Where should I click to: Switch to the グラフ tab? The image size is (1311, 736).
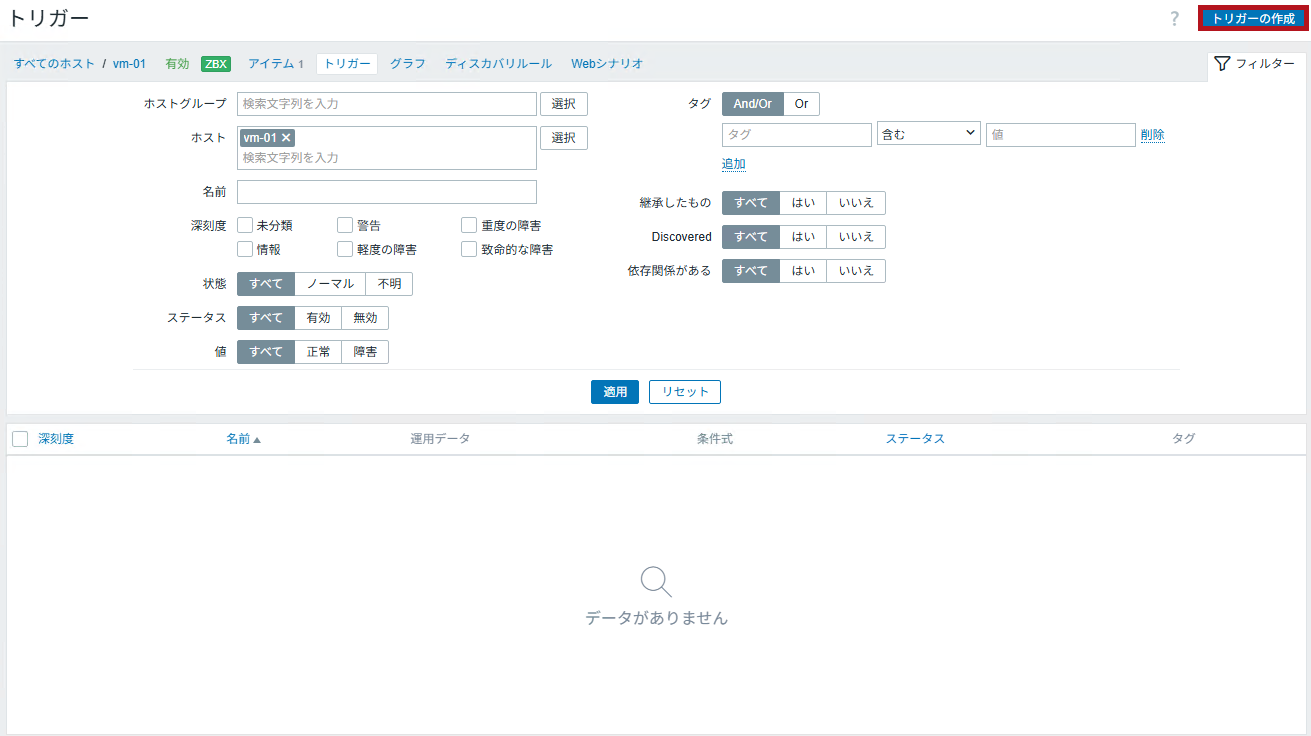click(x=407, y=64)
